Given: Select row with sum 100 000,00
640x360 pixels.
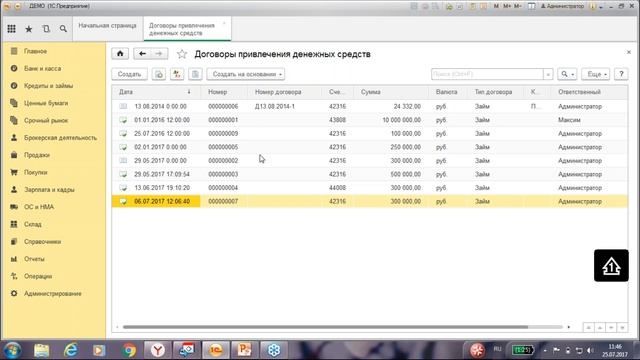Looking at the screenshot, I should [x=370, y=133].
